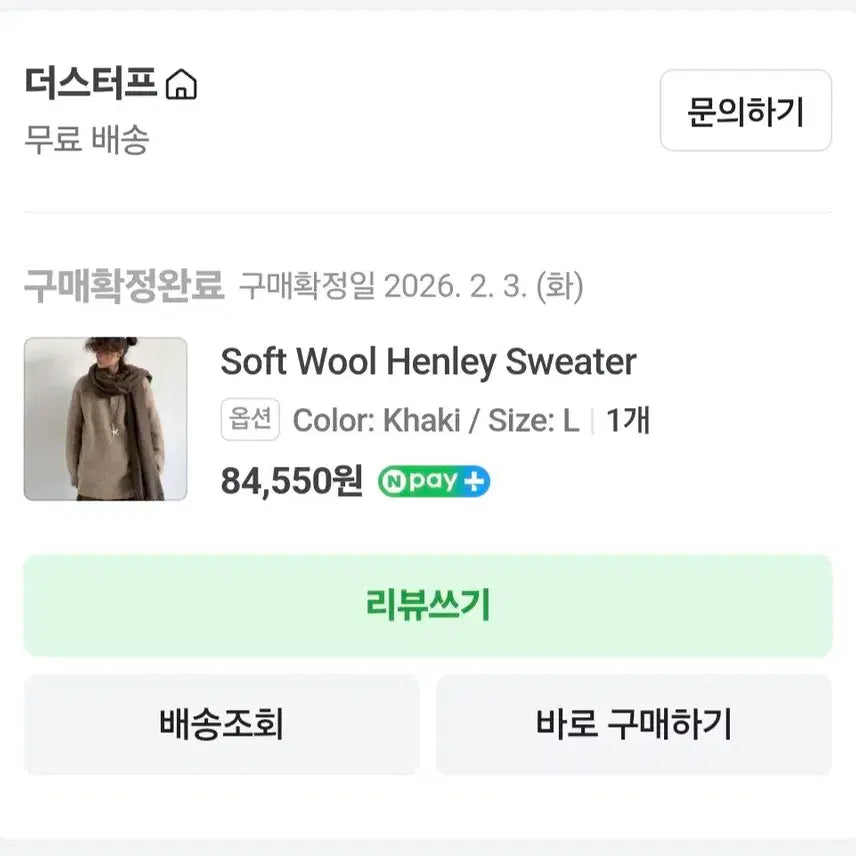856x856 pixels.
Task: Click the Color: Khaki option text
Action: click(376, 421)
